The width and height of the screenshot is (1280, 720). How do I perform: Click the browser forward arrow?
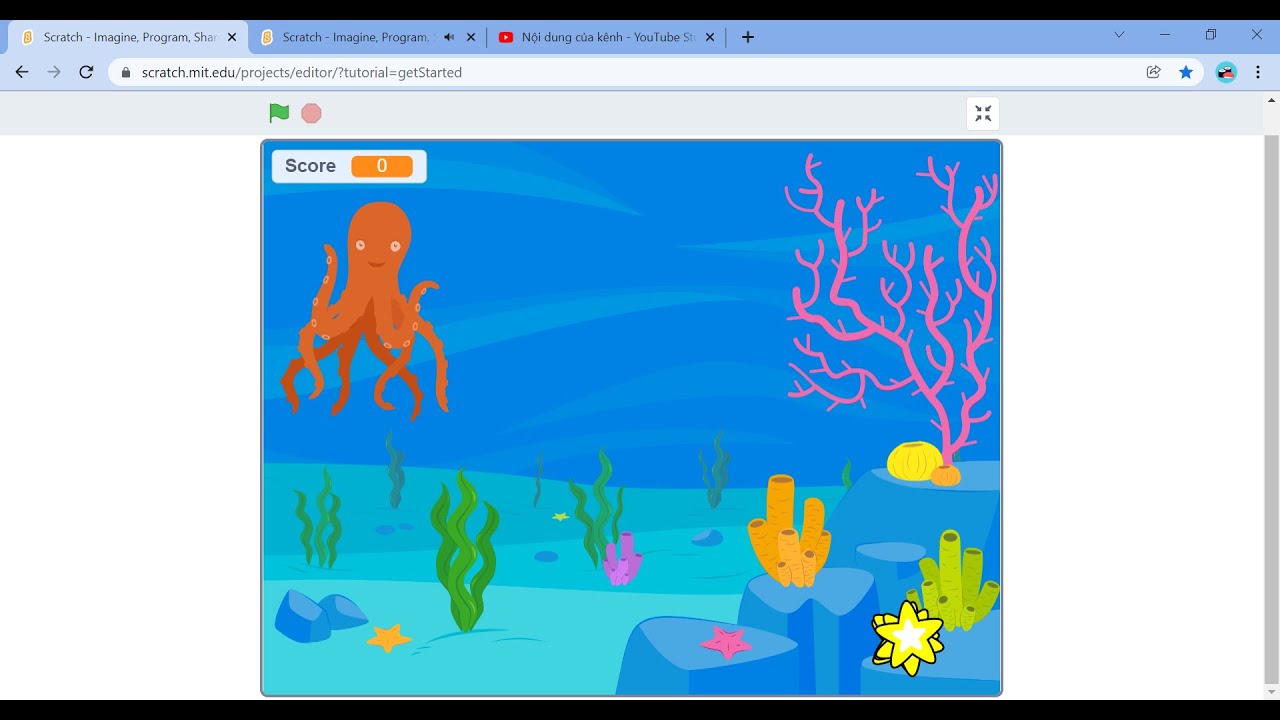[54, 72]
